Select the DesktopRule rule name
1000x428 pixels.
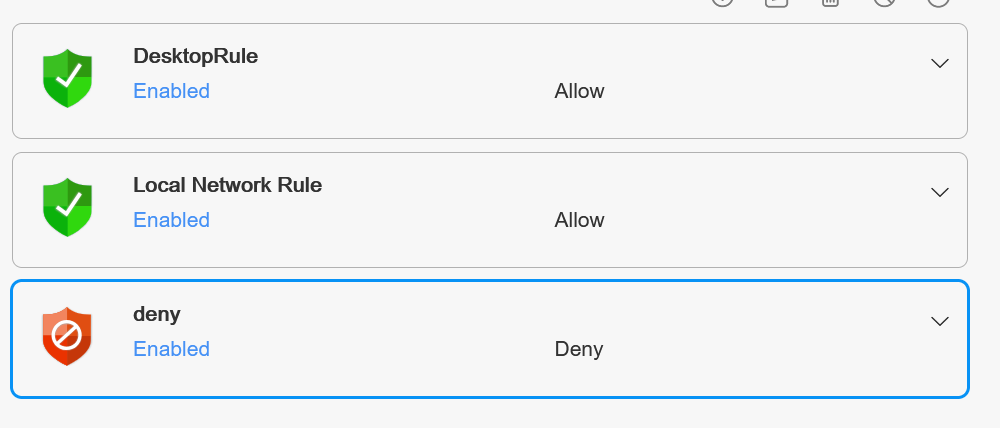196,56
